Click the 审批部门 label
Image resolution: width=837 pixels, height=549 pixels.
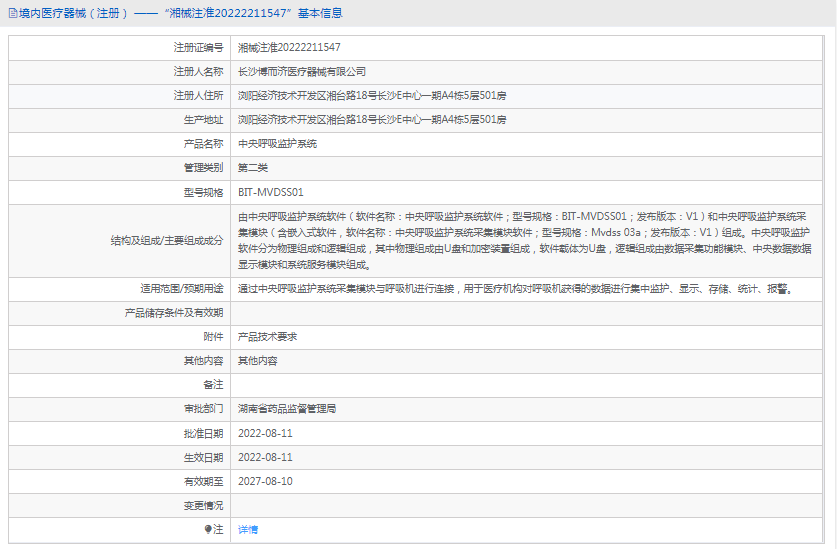tap(203, 409)
